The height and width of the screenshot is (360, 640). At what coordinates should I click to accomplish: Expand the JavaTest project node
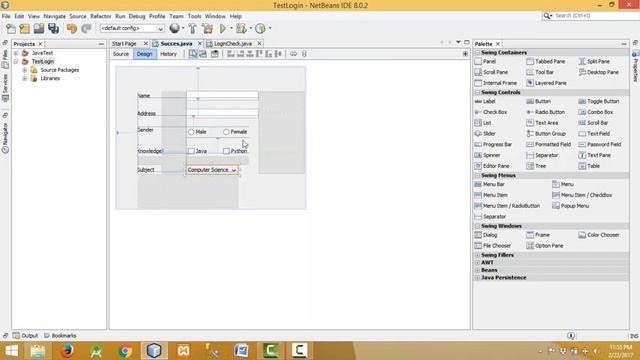point(16,53)
